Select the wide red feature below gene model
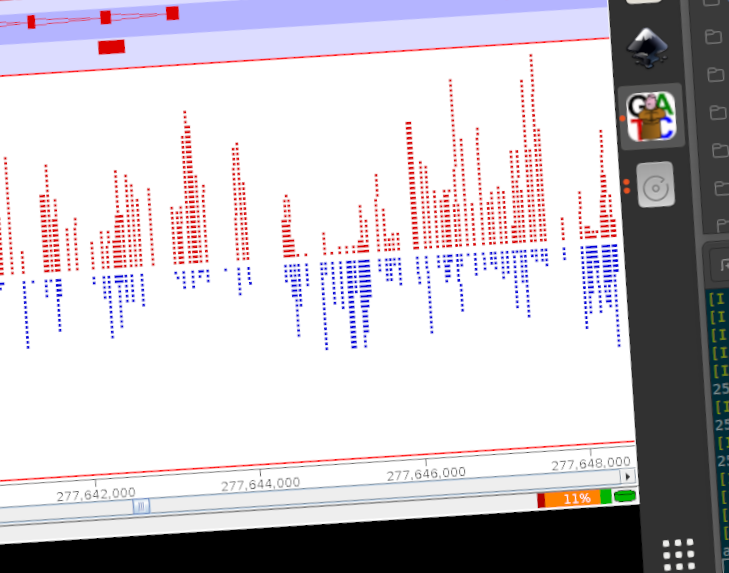 [111, 46]
